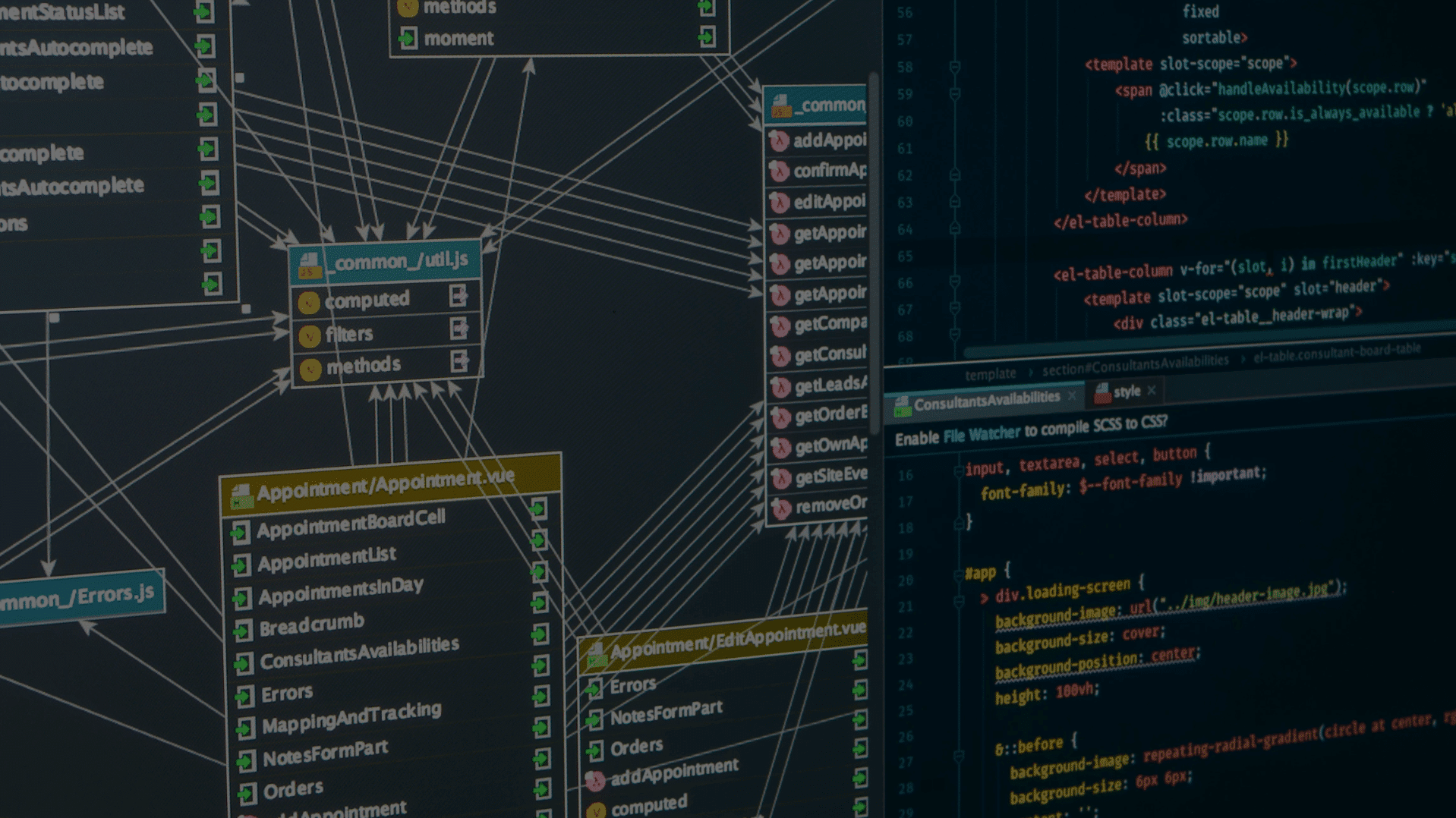Click the filters icon in the util.js node

[309, 336]
